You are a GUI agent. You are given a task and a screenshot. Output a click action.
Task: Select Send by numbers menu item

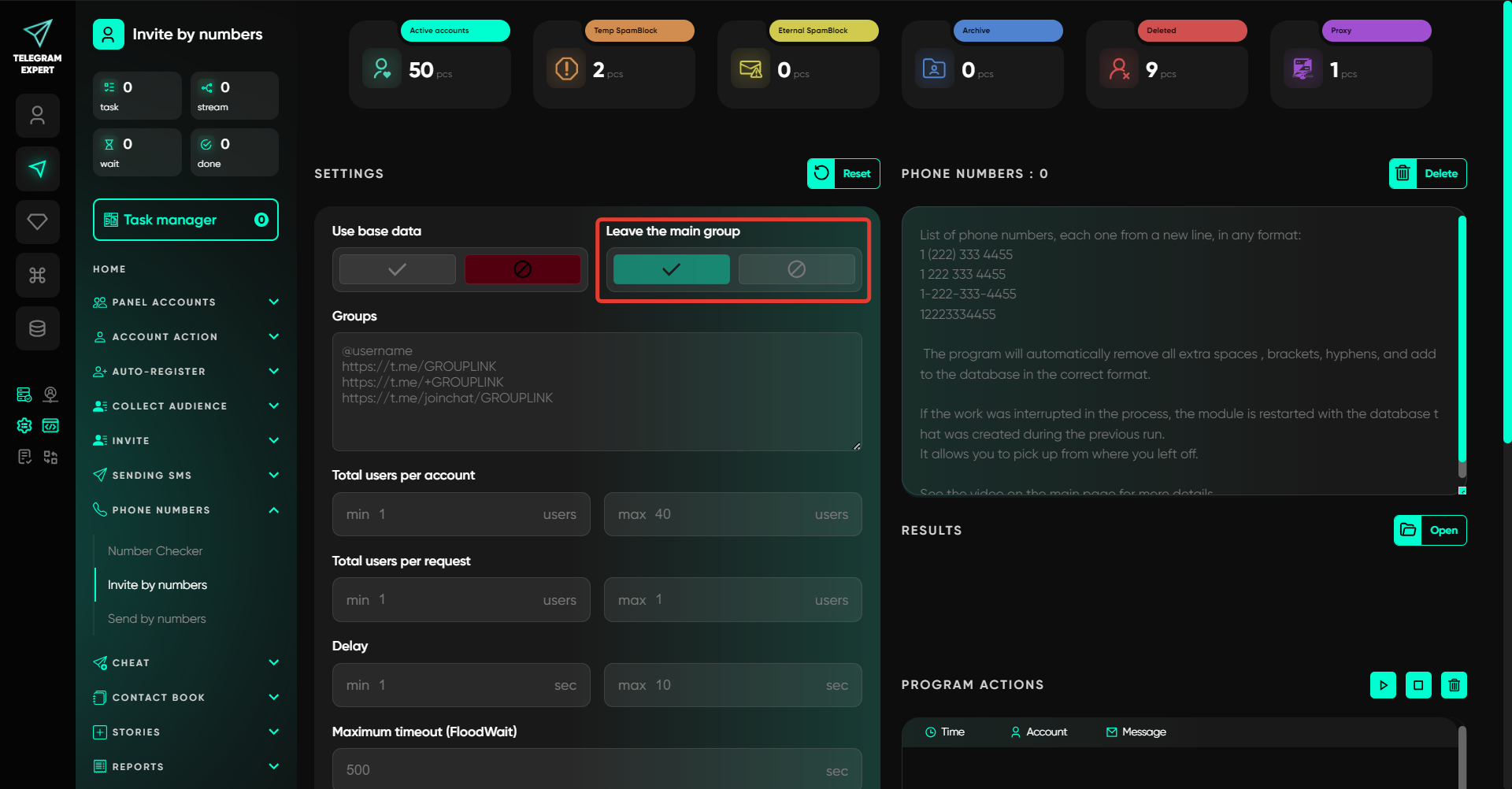[157, 619]
